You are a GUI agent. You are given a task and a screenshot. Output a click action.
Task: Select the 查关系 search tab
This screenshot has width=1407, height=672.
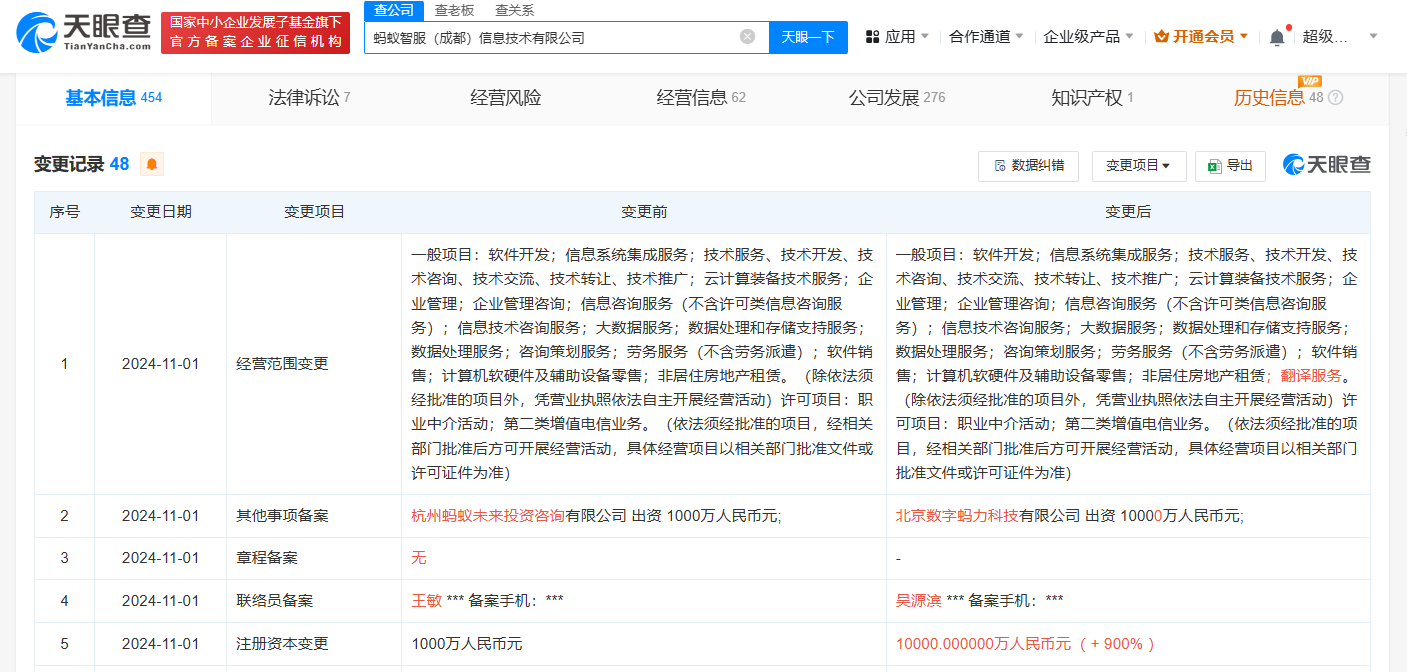pyautogui.click(x=514, y=11)
